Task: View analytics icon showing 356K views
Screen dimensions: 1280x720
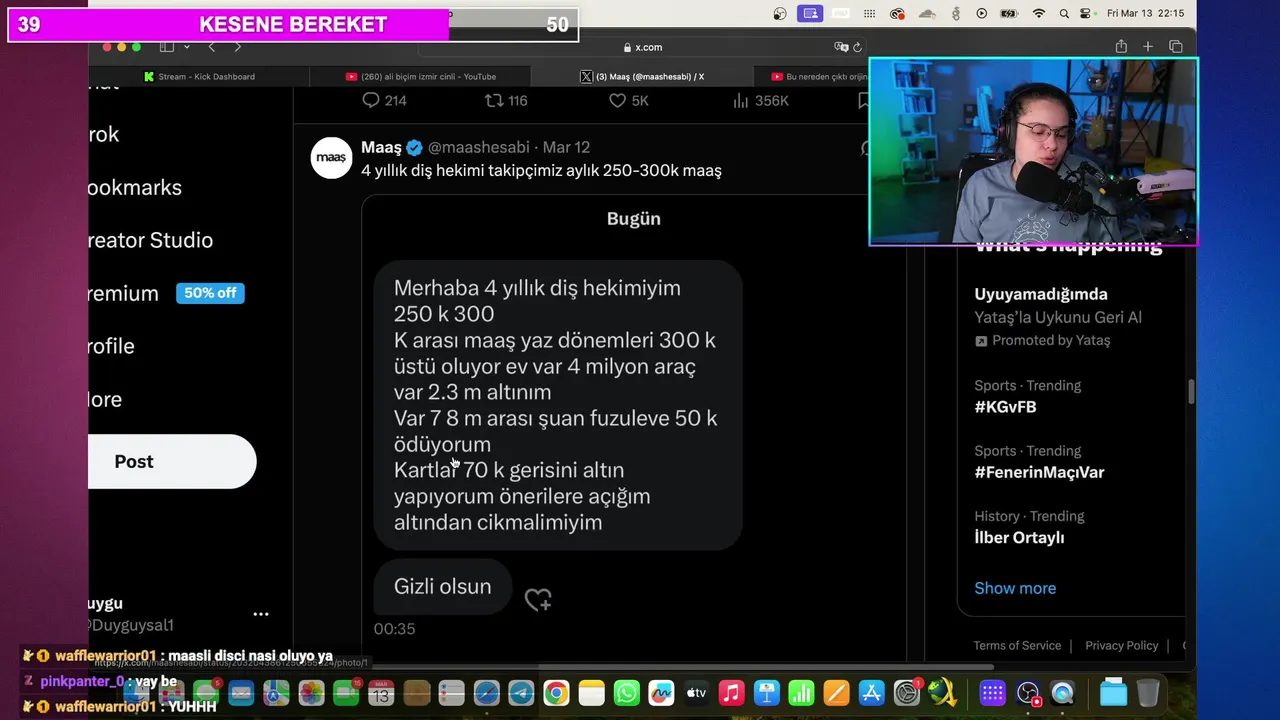Action: coord(741,100)
